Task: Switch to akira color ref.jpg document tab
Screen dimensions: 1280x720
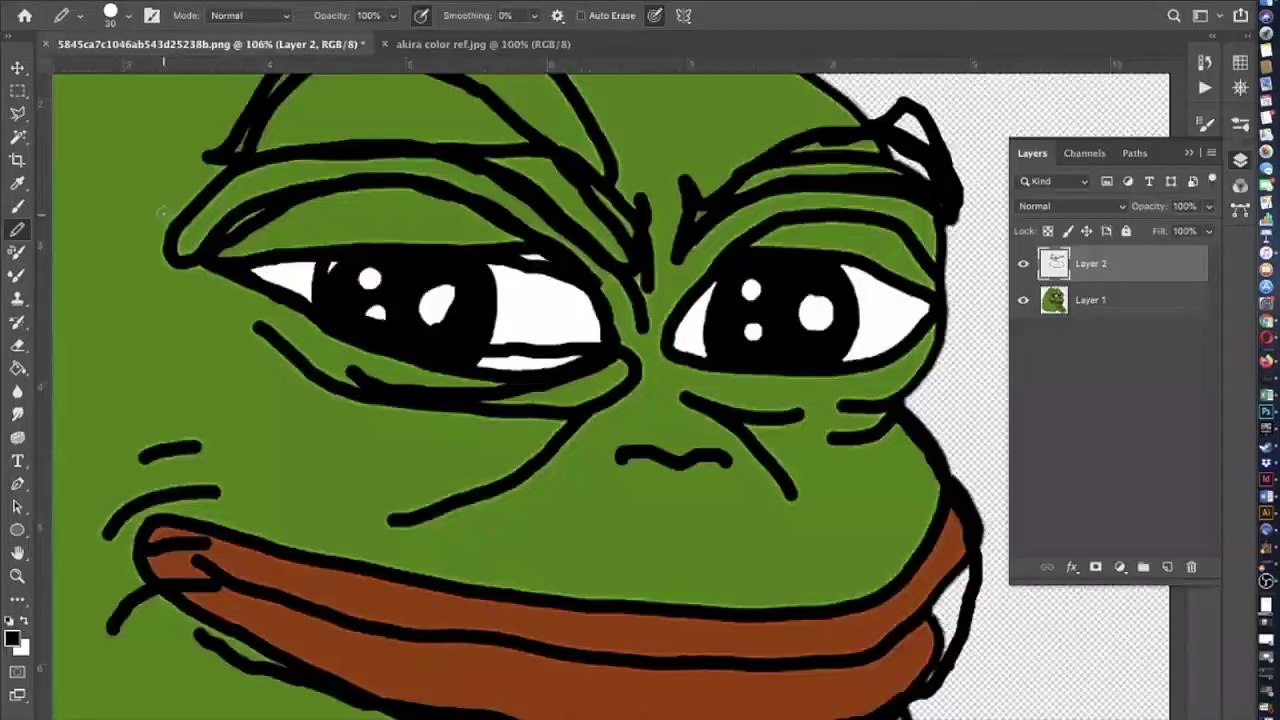Action: pyautogui.click(x=483, y=44)
